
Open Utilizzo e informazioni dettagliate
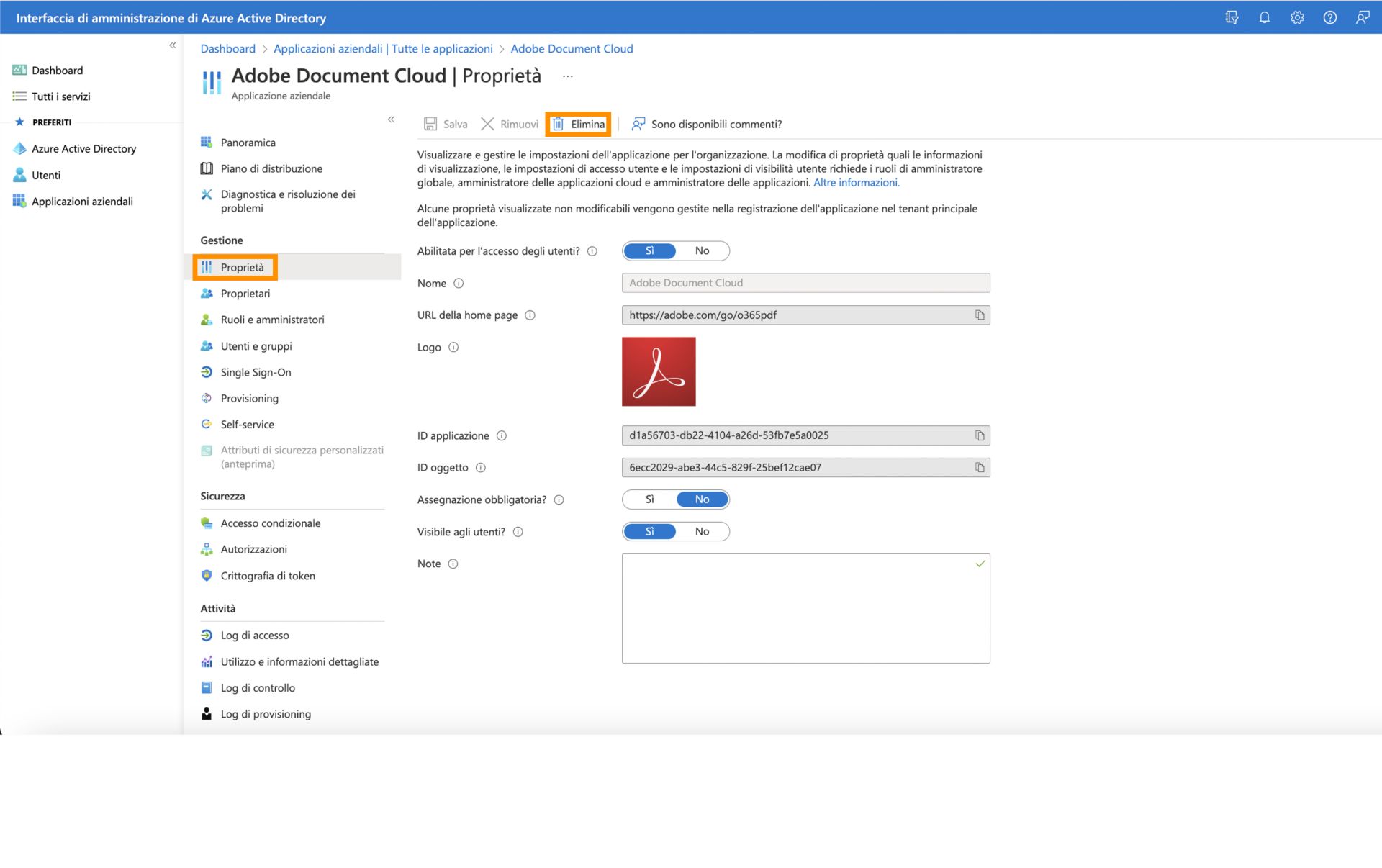[299, 662]
